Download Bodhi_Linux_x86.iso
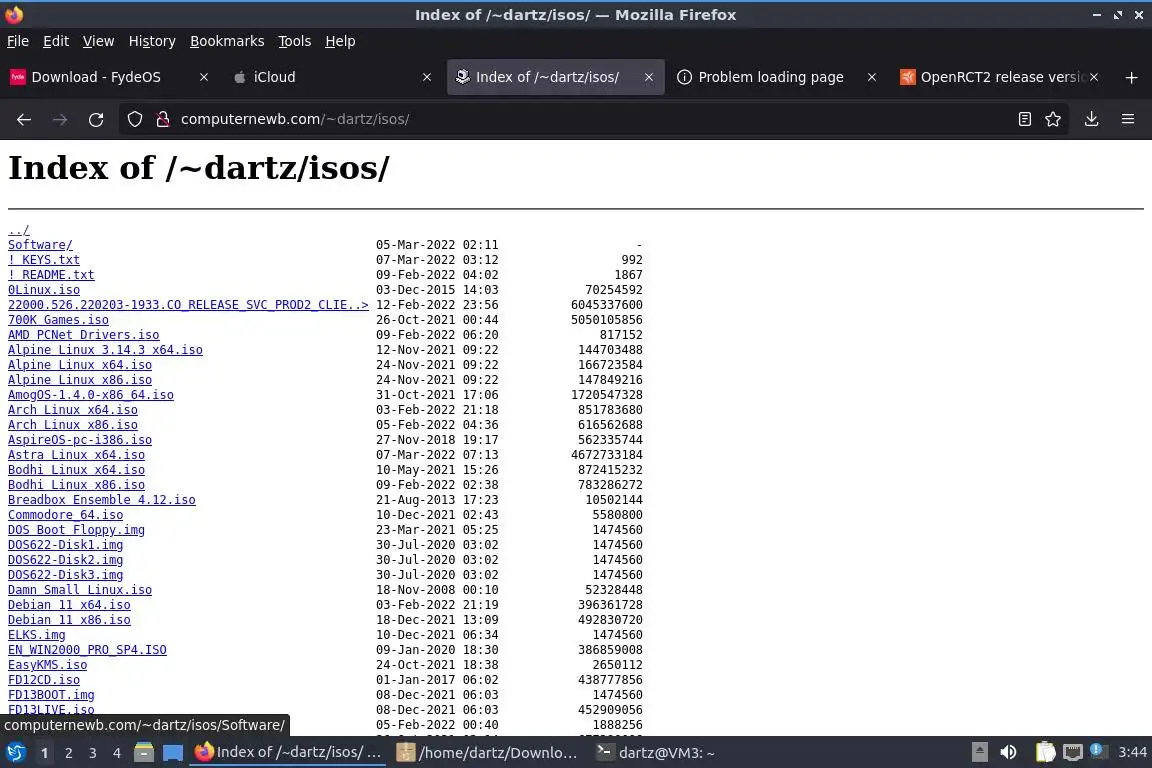Image resolution: width=1152 pixels, height=768 pixels. click(x=76, y=485)
